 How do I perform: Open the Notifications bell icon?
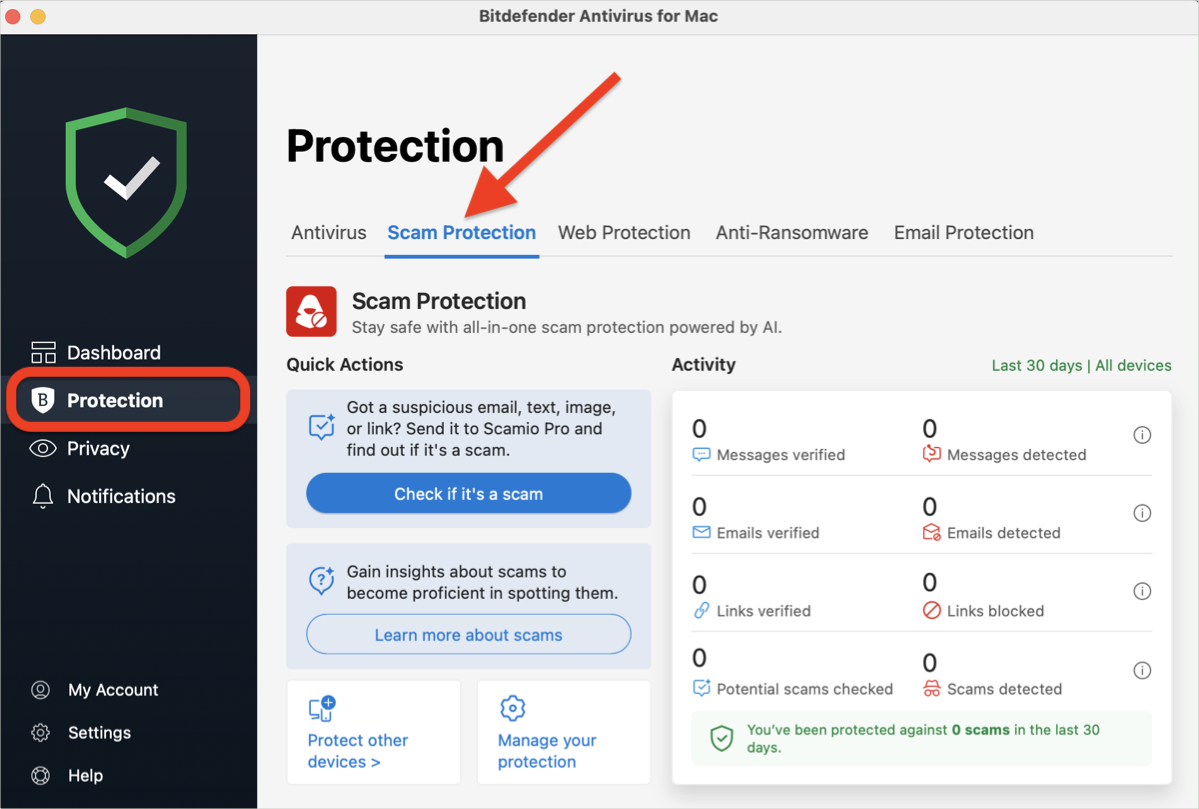tap(41, 496)
